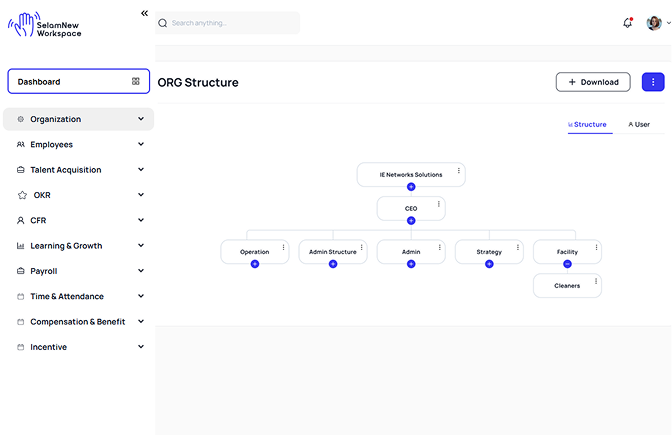672x435 pixels.
Task: Open the notifications bell
Action: pos(628,23)
